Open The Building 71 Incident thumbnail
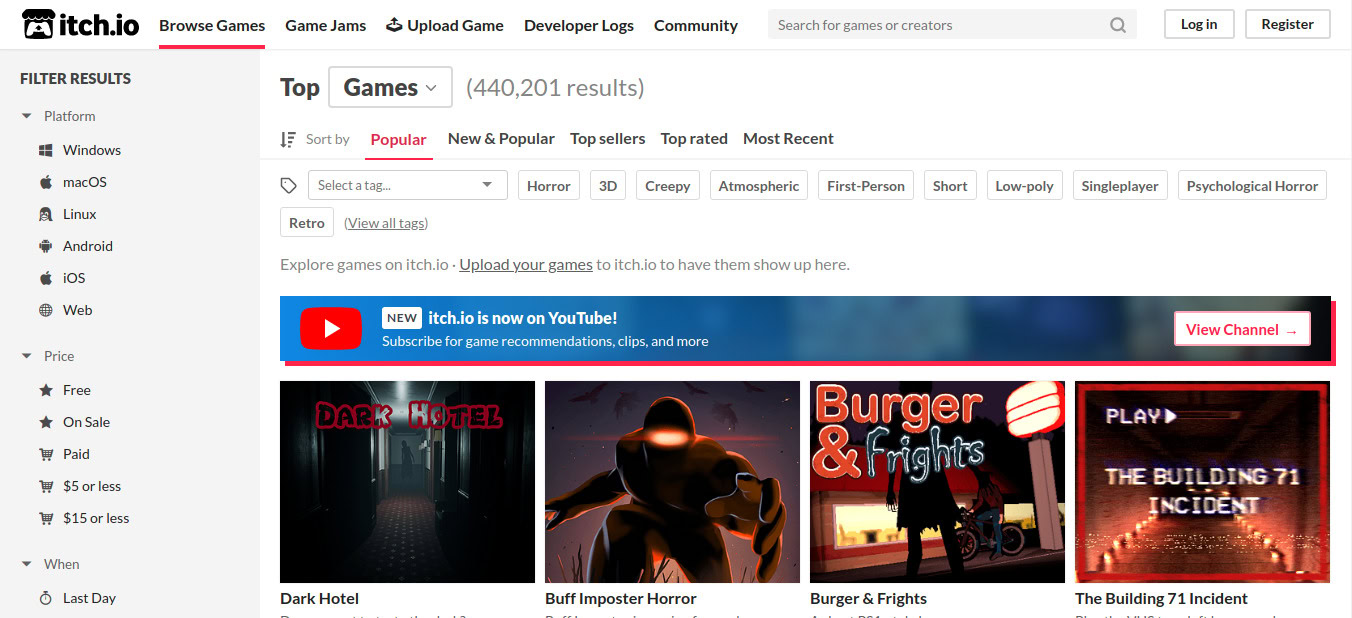 1202,482
